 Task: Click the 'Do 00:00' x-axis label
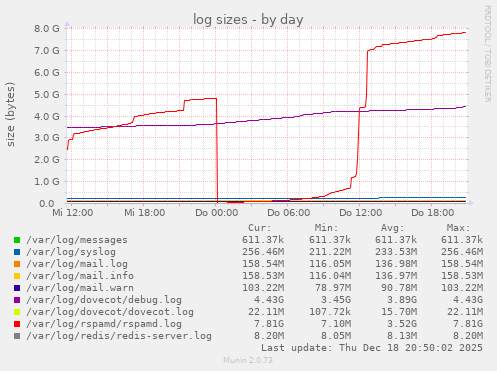point(217,213)
